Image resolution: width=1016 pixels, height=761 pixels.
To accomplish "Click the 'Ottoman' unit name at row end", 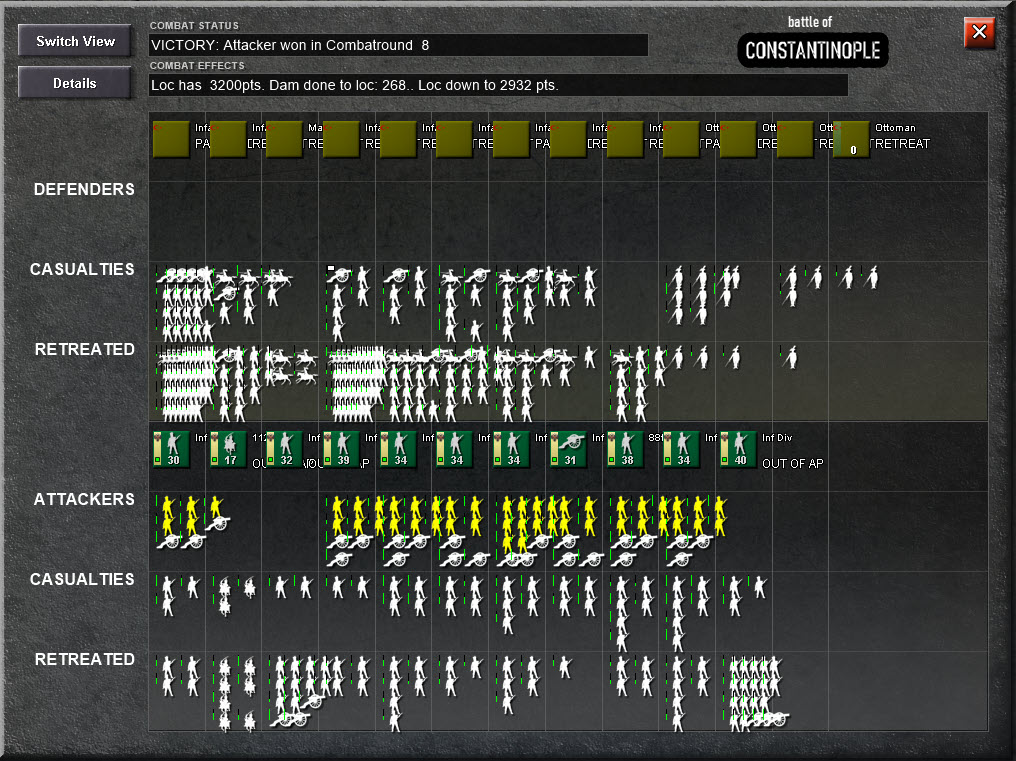I will click(895, 128).
